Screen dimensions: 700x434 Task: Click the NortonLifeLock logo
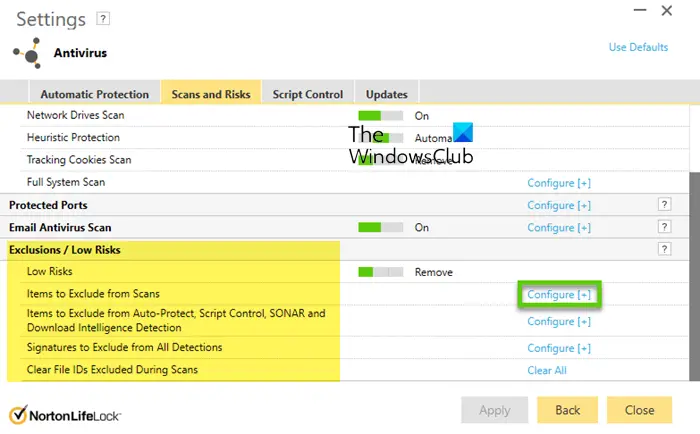pyautogui.click(x=68, y=411)
